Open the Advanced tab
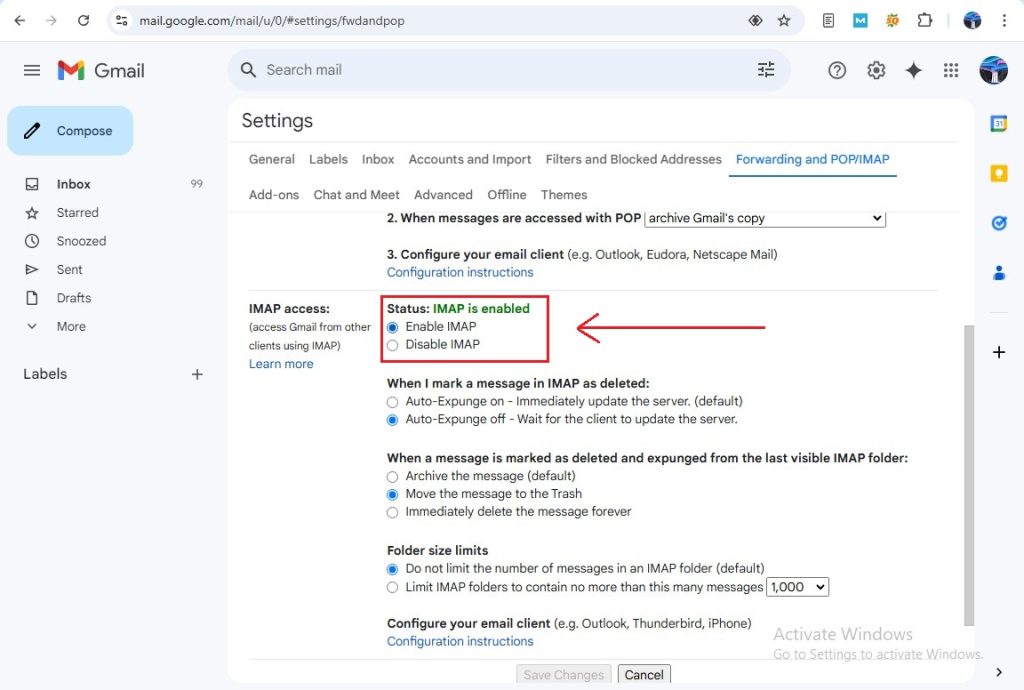This screenshot has height=690, width=1024. 443,195
